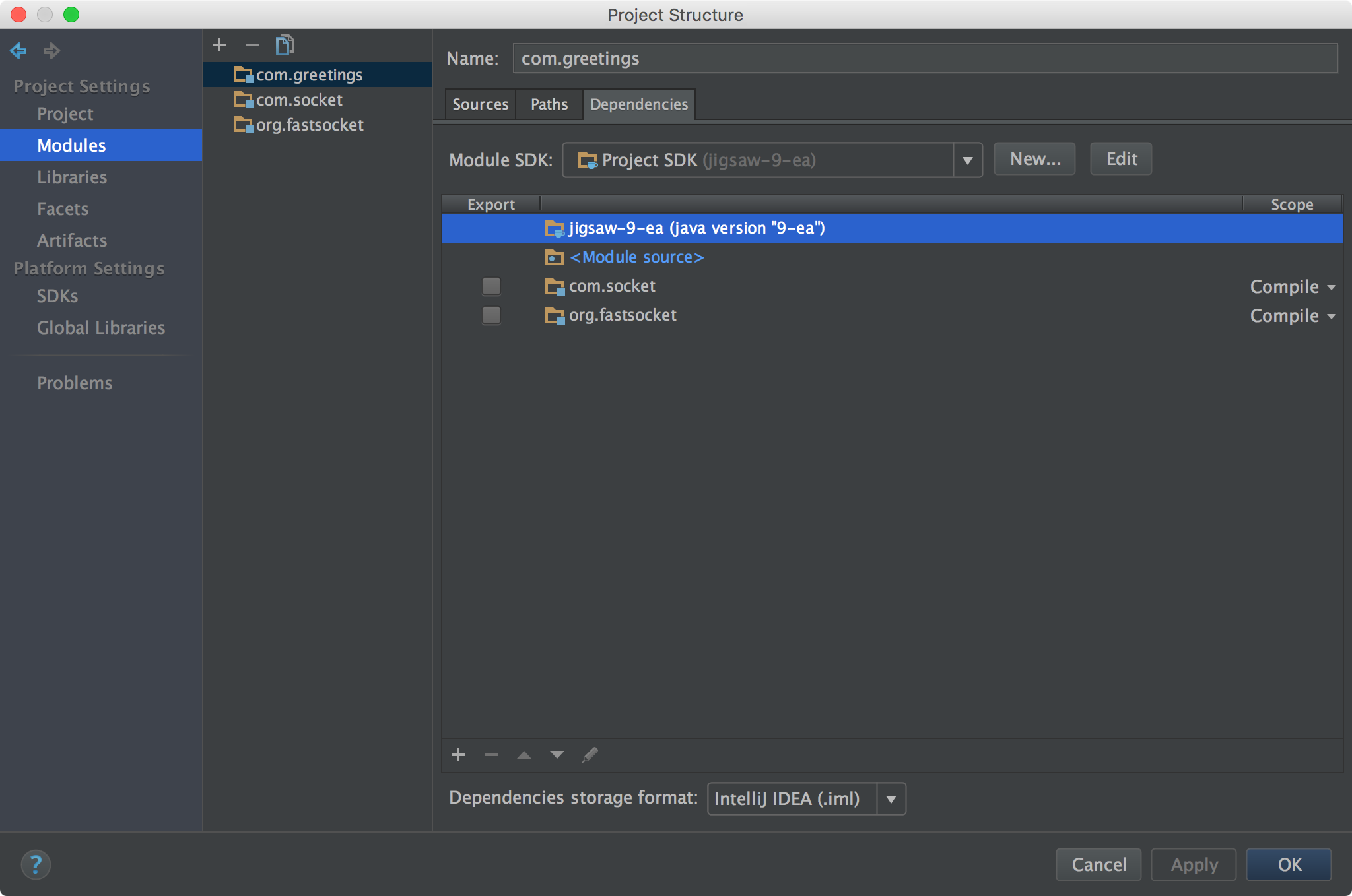Remove selected module with minus icon

252,45
